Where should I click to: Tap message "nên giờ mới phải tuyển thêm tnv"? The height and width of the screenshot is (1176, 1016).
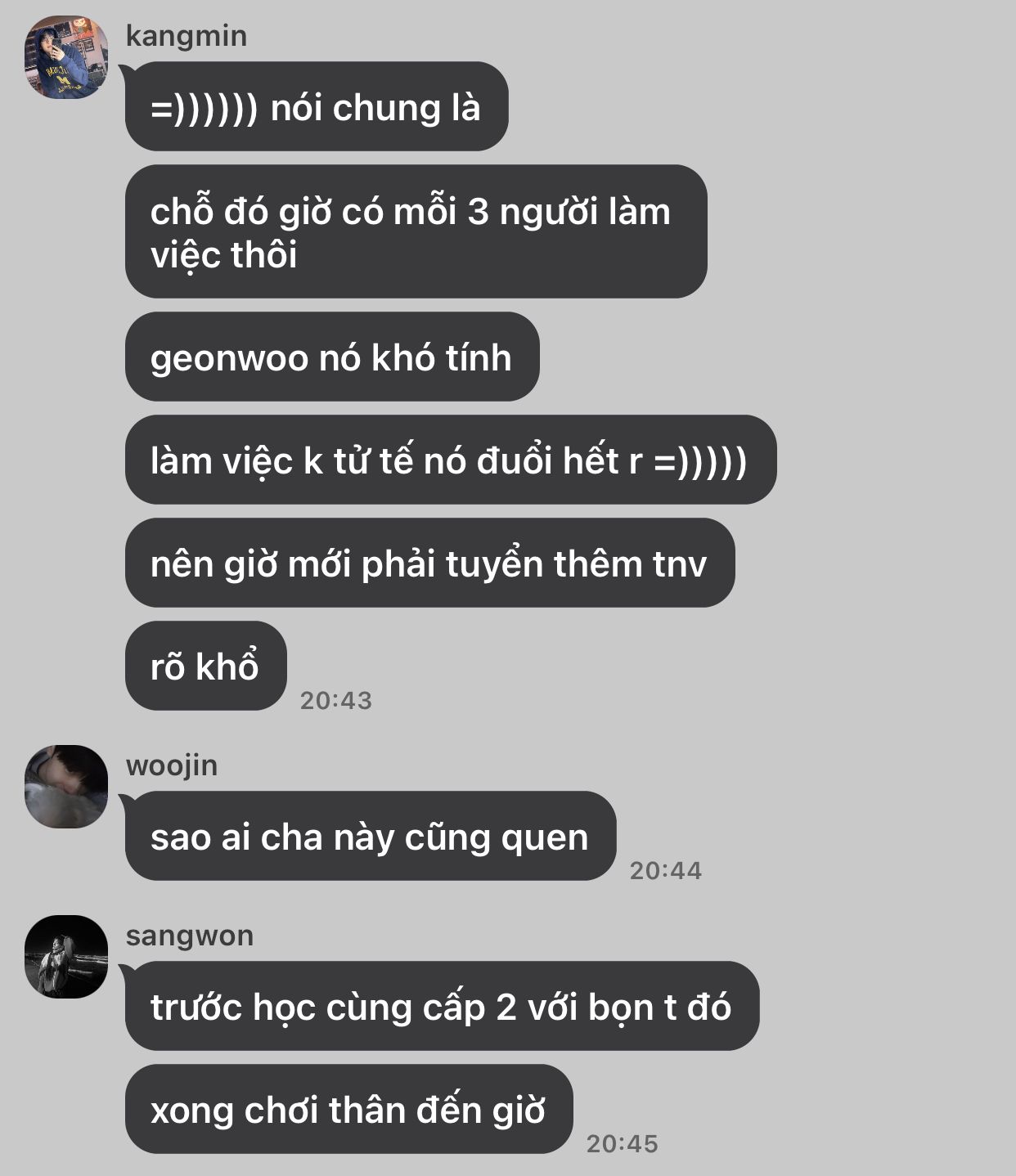(429, 563)
